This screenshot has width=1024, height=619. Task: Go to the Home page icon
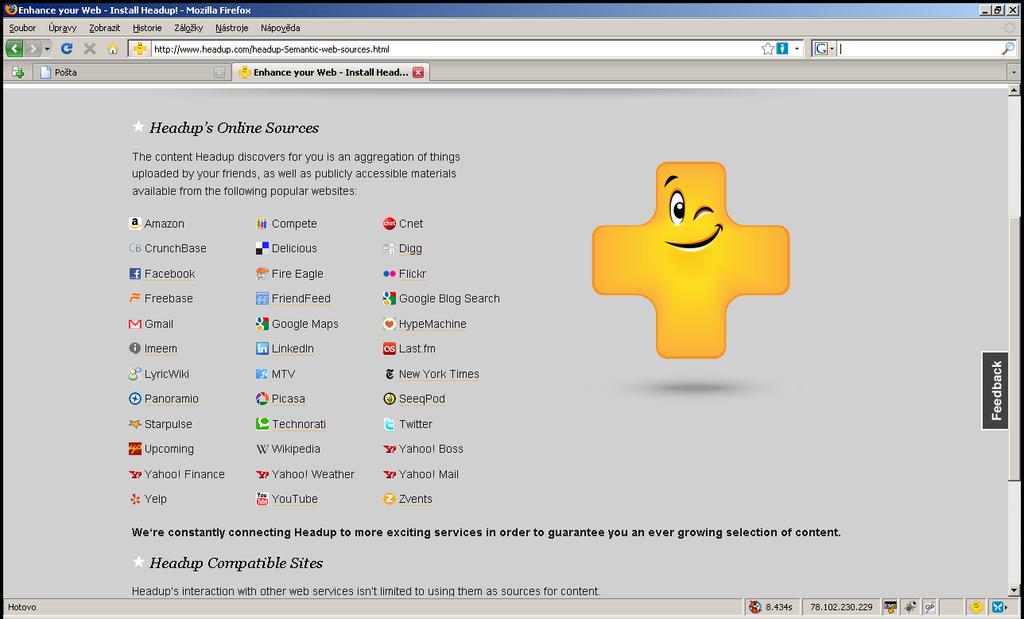pos(112,48)
